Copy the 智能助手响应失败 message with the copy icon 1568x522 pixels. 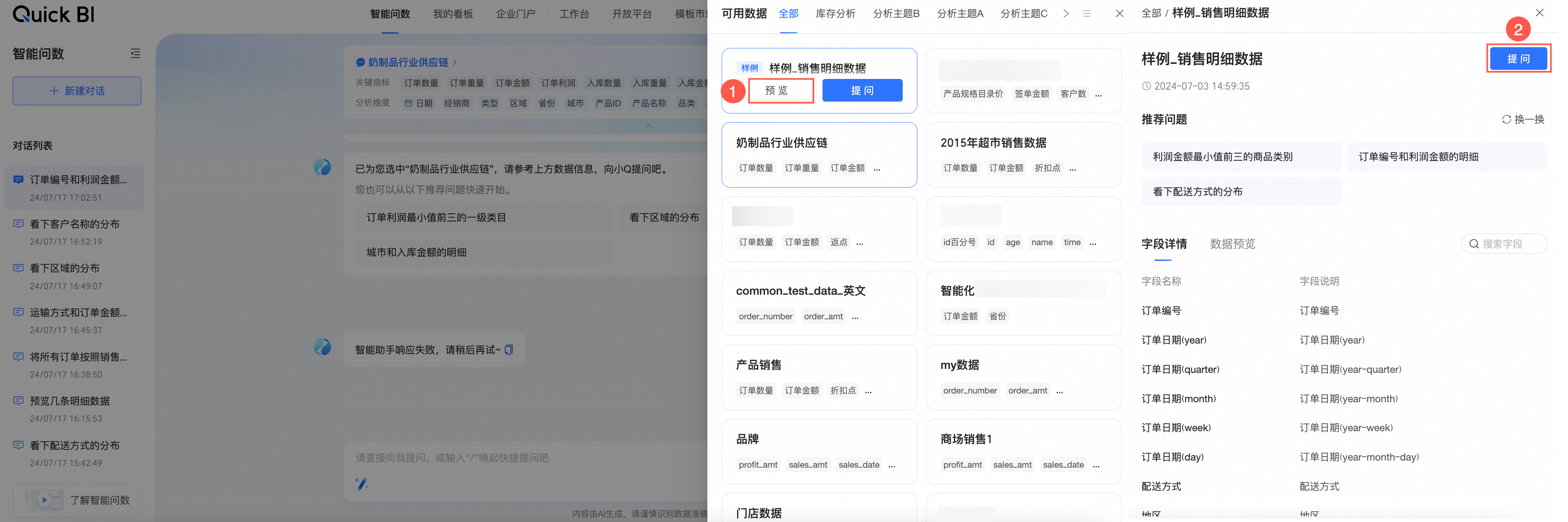(509, 349)
